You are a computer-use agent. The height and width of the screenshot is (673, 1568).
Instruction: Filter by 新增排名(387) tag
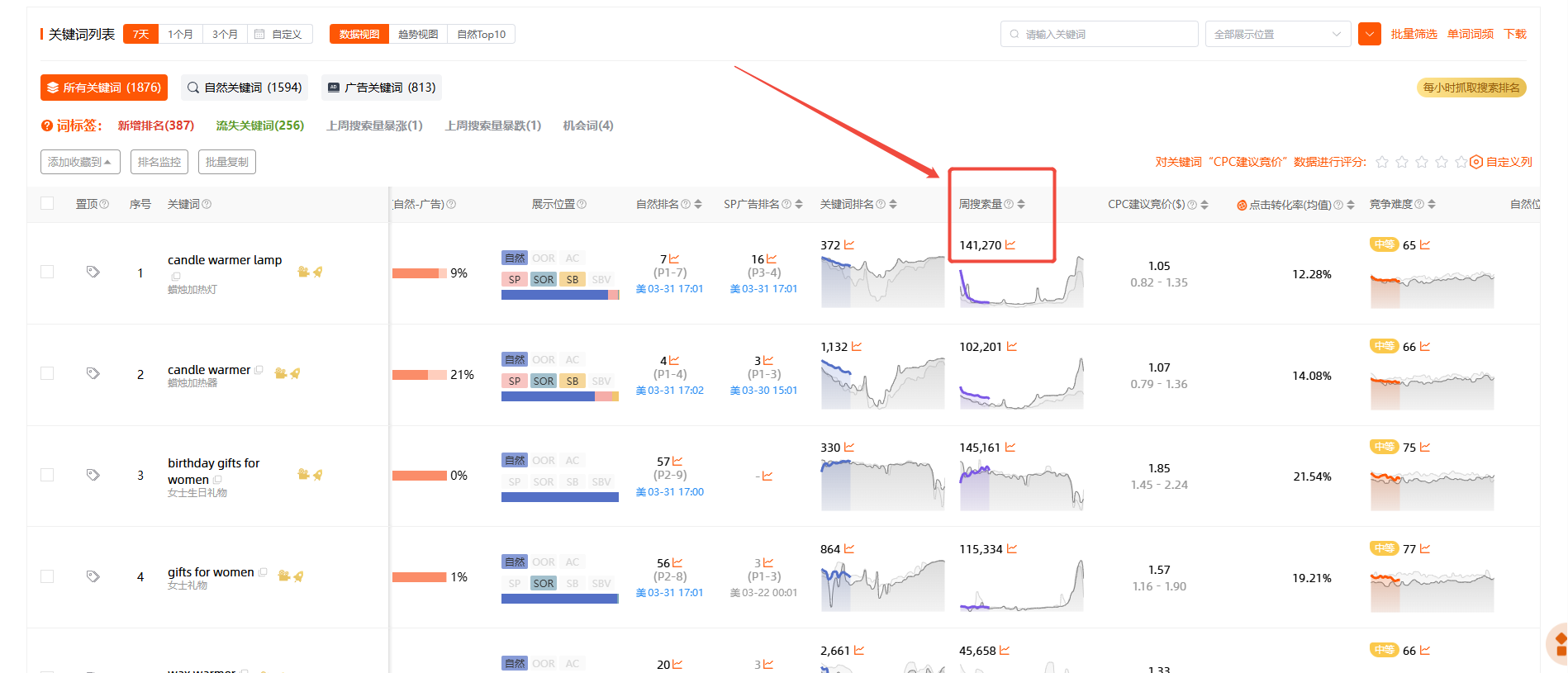[x=156, y=126]
